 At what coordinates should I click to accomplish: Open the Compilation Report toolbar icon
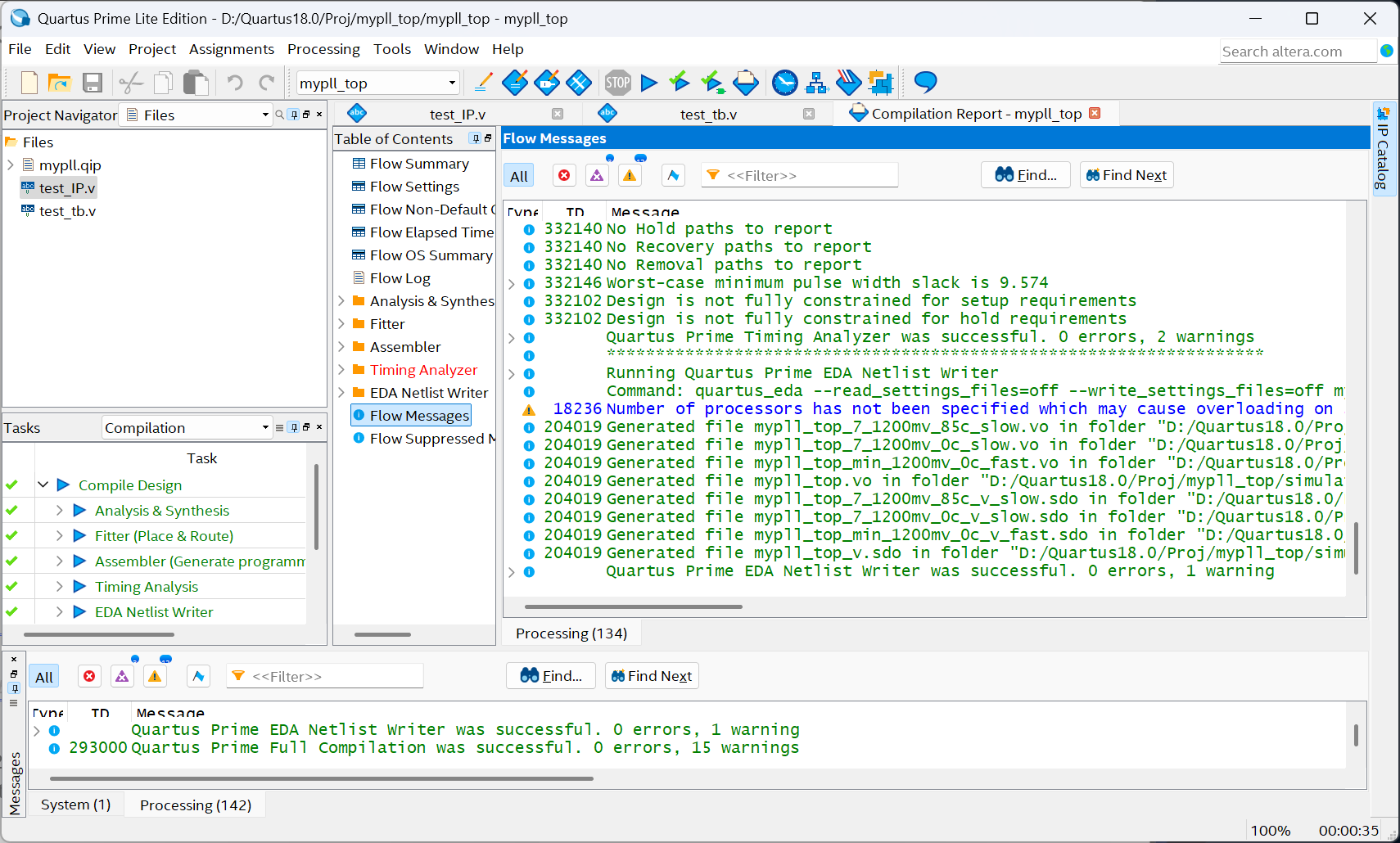click(746, 82)
